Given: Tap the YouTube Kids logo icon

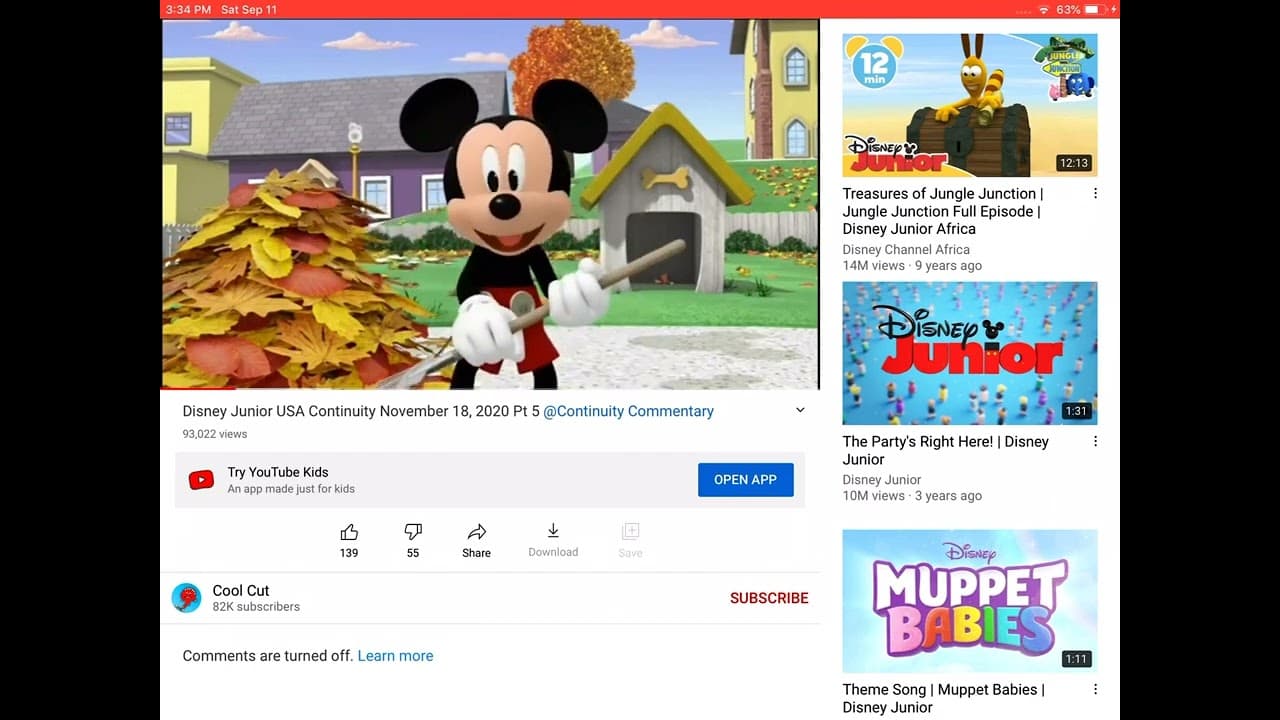Looking at the screenshot, I should (x=201, y=480).
